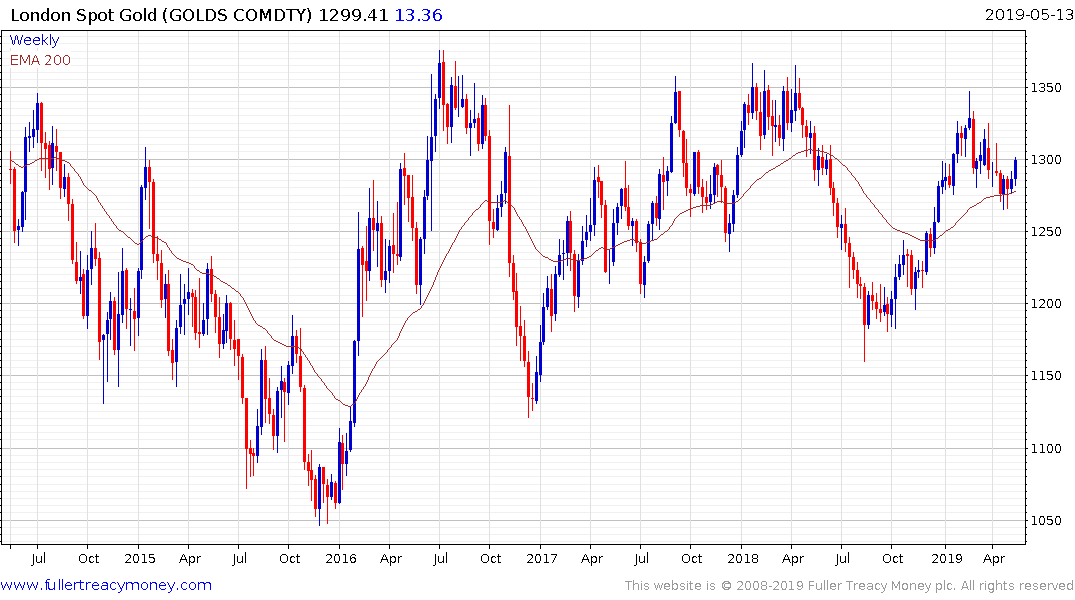The width and height of the screenshot is (1075, 600).
Task: Click the 2017 time axis label
Action: (542, 558)
